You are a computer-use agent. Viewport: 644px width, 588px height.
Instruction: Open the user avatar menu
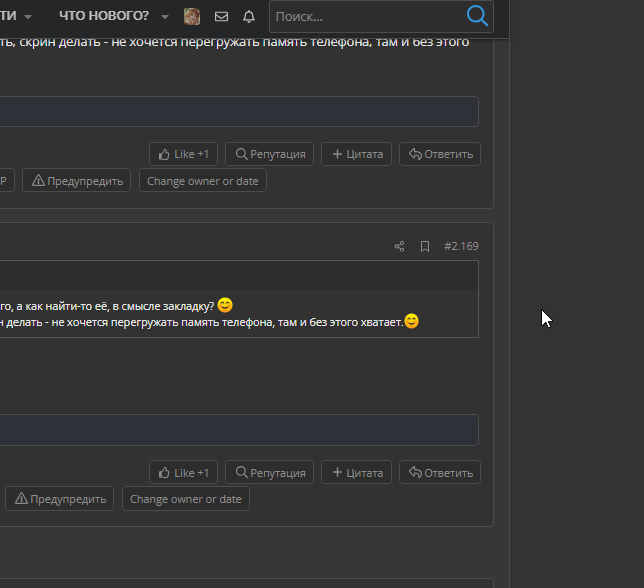192,16
